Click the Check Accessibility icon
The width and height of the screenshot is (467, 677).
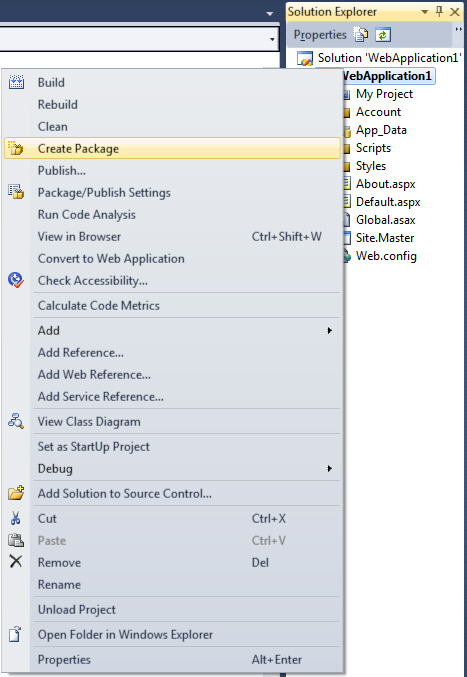pyautogui.click(x=16, y=280)
